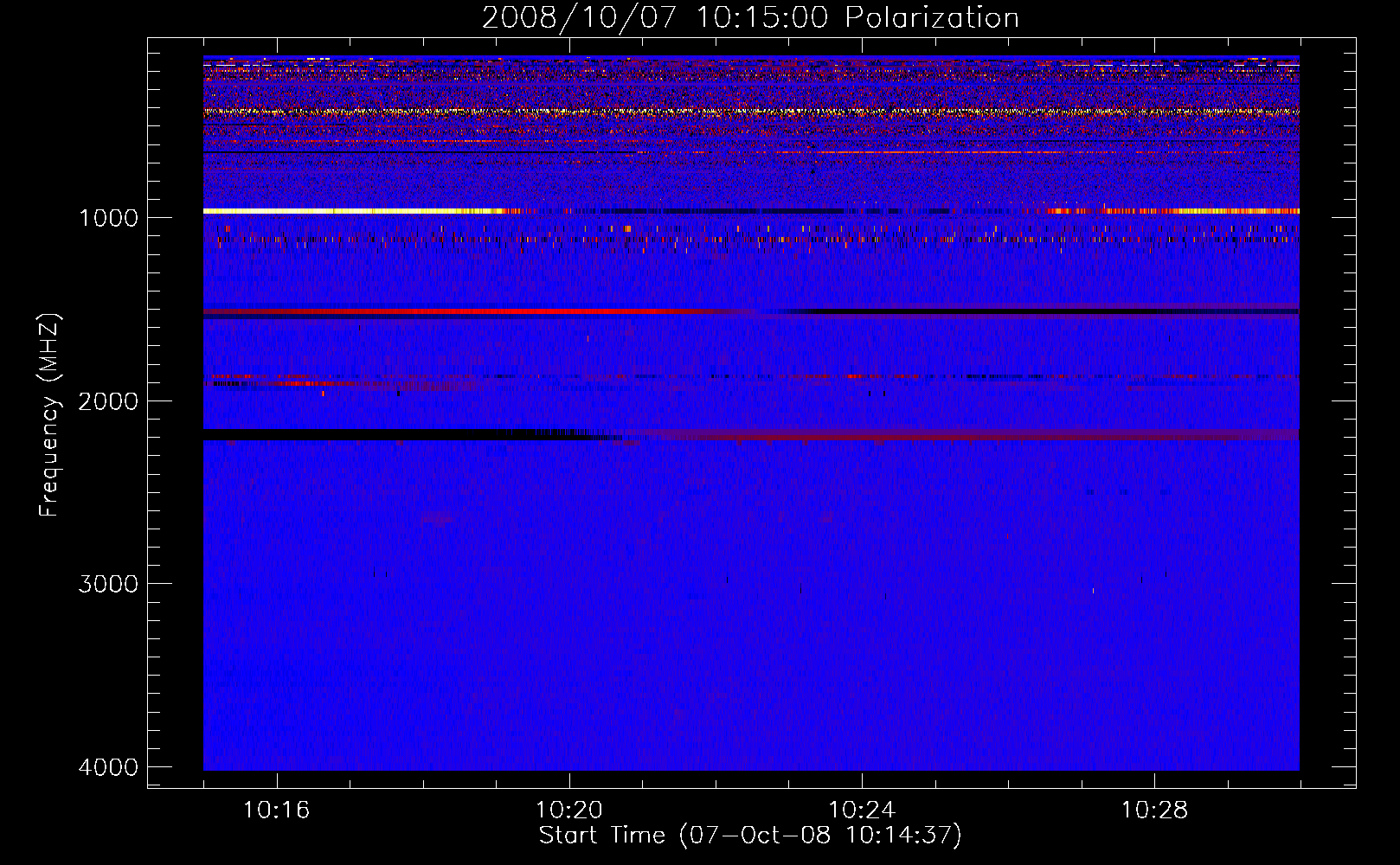1400x865 pixels.
Task: Click the 10:20 time axis label
Action: point(569,811)
